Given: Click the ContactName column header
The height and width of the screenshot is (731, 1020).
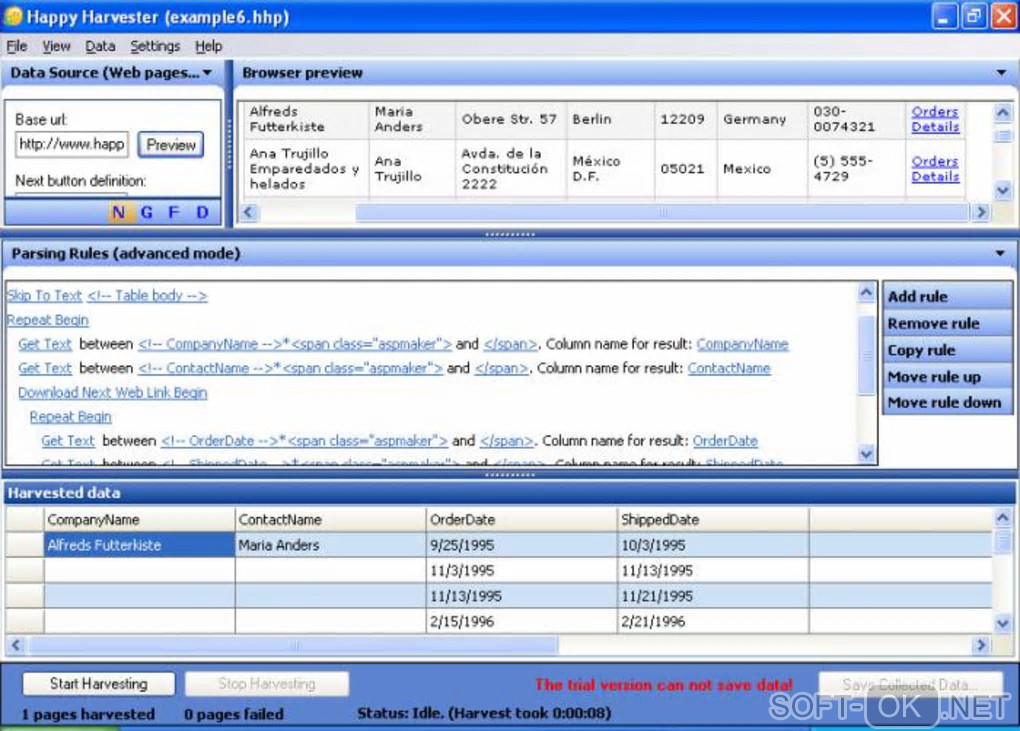Looking at the screenshot, I should 330,520.
